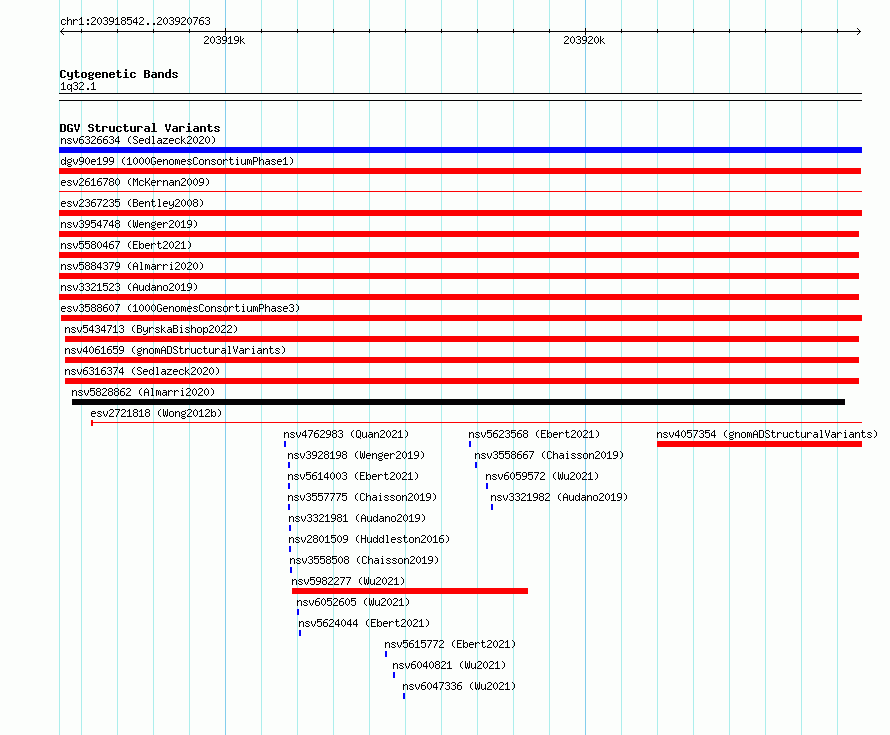Click nsv5614003 (Ebert2021) label
The image size is (890, 735).
[353, 476]
